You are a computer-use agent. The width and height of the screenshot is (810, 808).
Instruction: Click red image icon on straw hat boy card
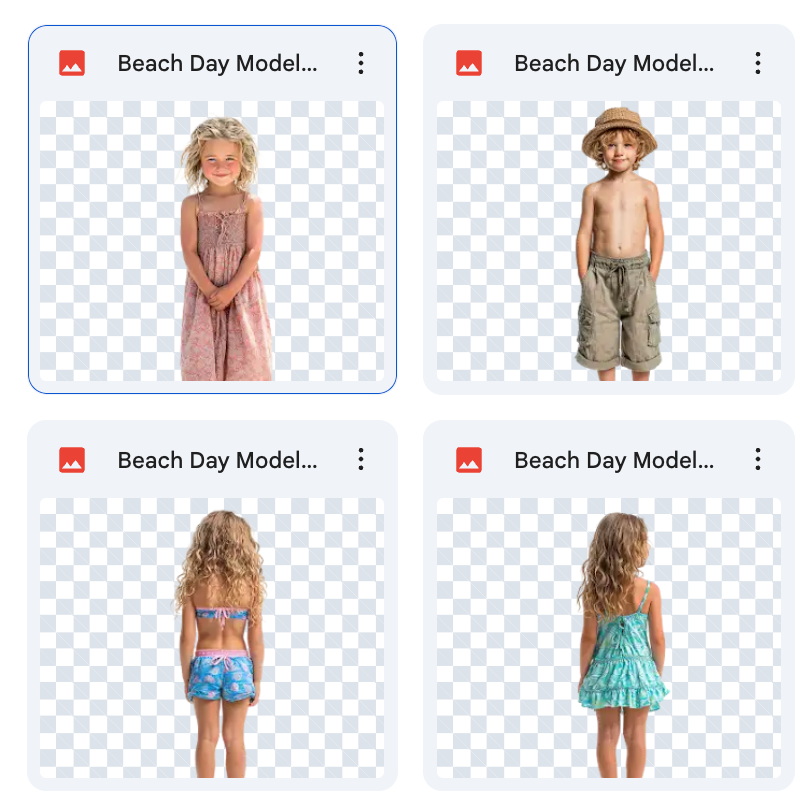point(469,63)
